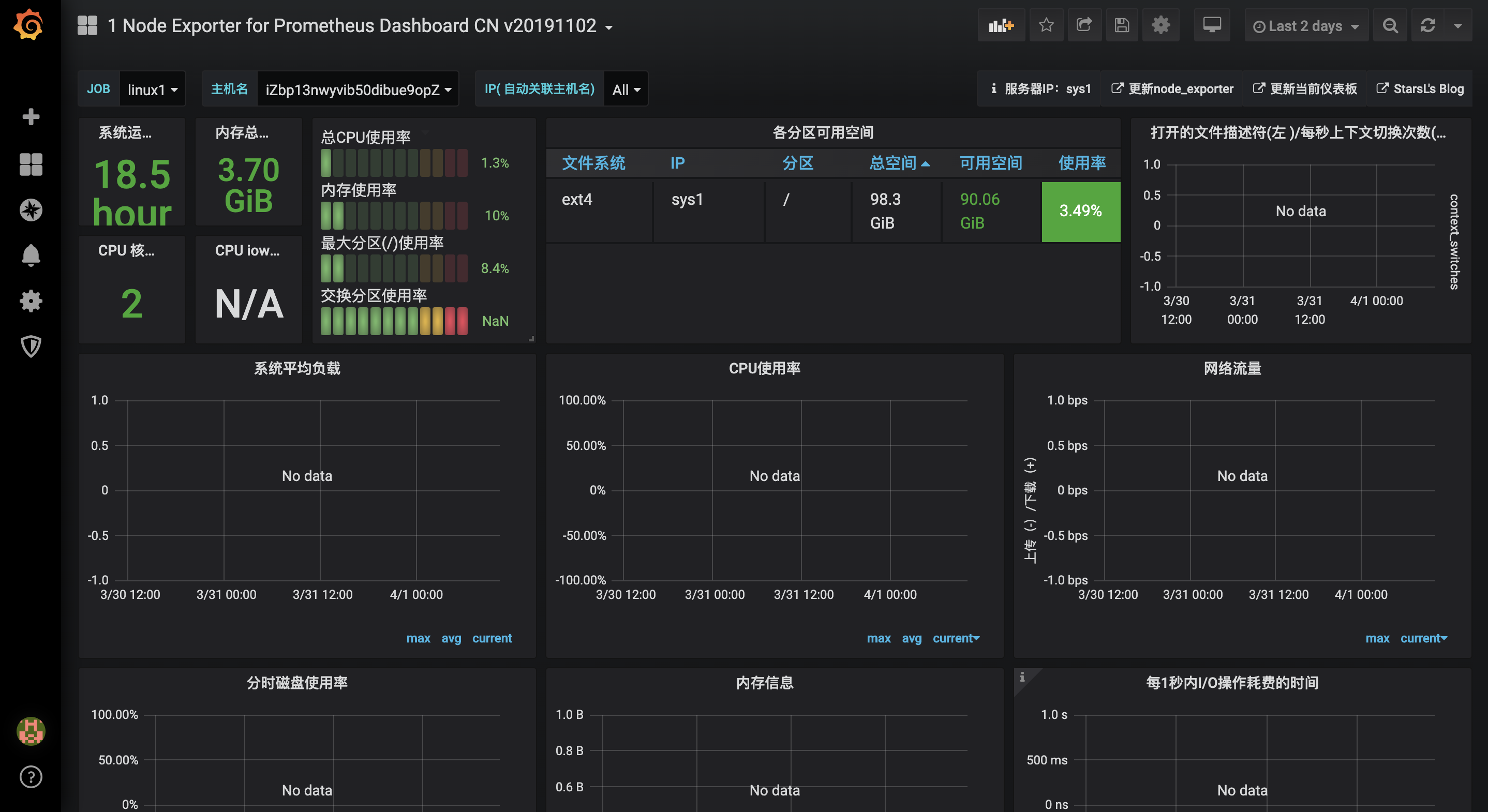The height and width of the screenshot is (812, 1488).
Task: Click the 内存使用率 bar gauge
Action: coord(395,216)
